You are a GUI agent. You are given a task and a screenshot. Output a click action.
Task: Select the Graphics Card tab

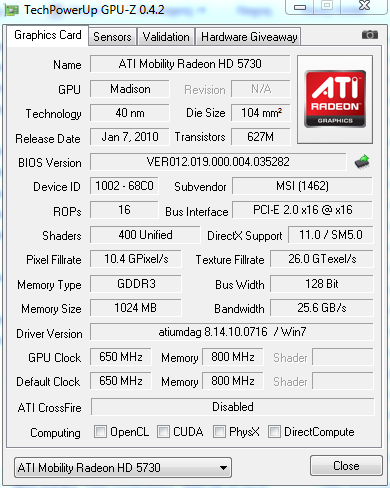click(48, 35)
